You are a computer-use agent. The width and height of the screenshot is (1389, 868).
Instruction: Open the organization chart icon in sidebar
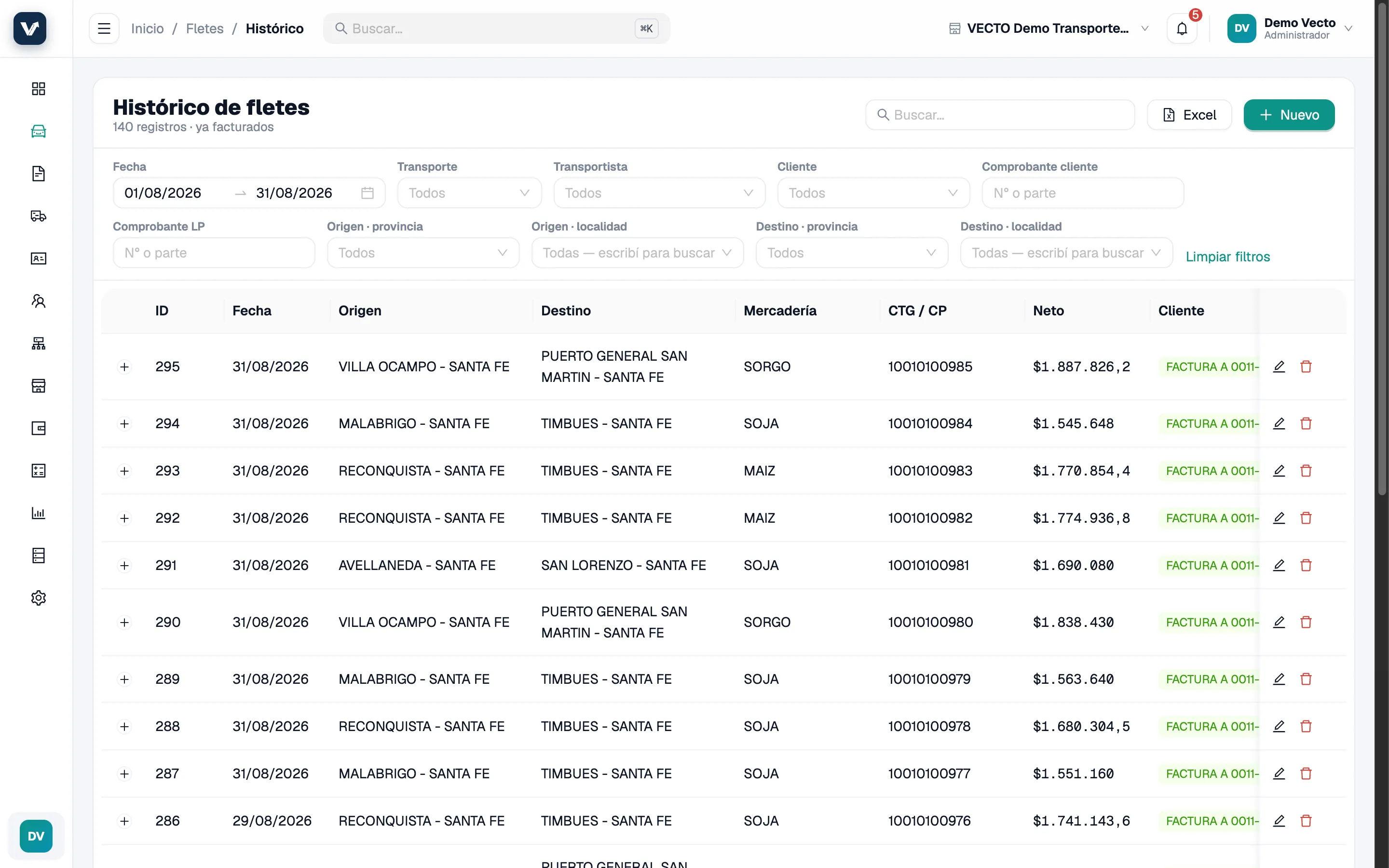click(x=39, y=343)
